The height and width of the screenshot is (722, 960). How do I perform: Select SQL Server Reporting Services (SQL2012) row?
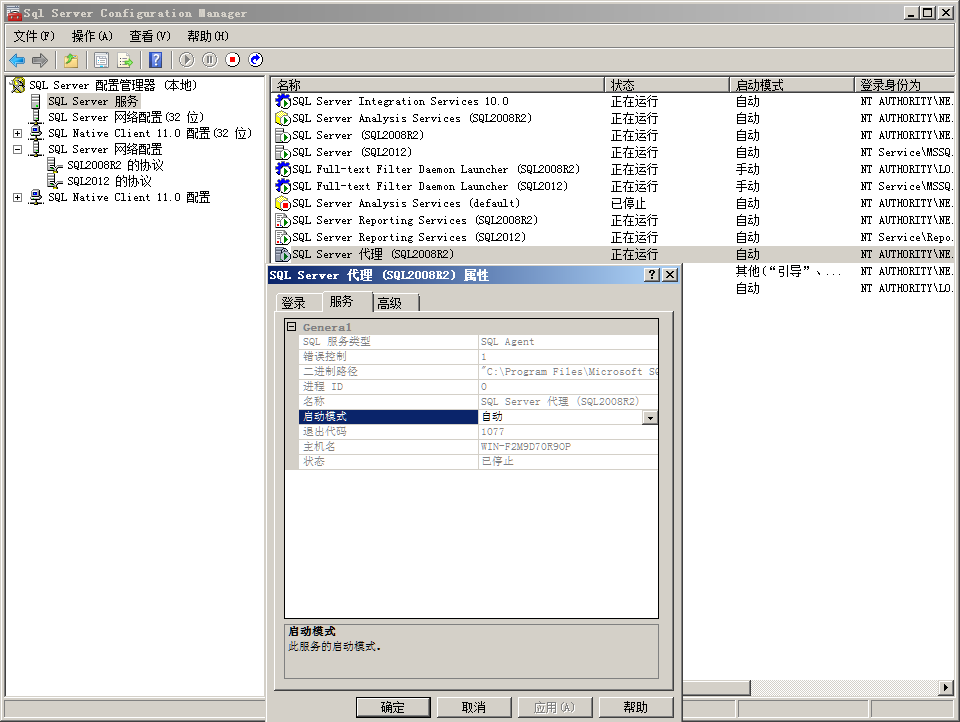click(612, 237)
